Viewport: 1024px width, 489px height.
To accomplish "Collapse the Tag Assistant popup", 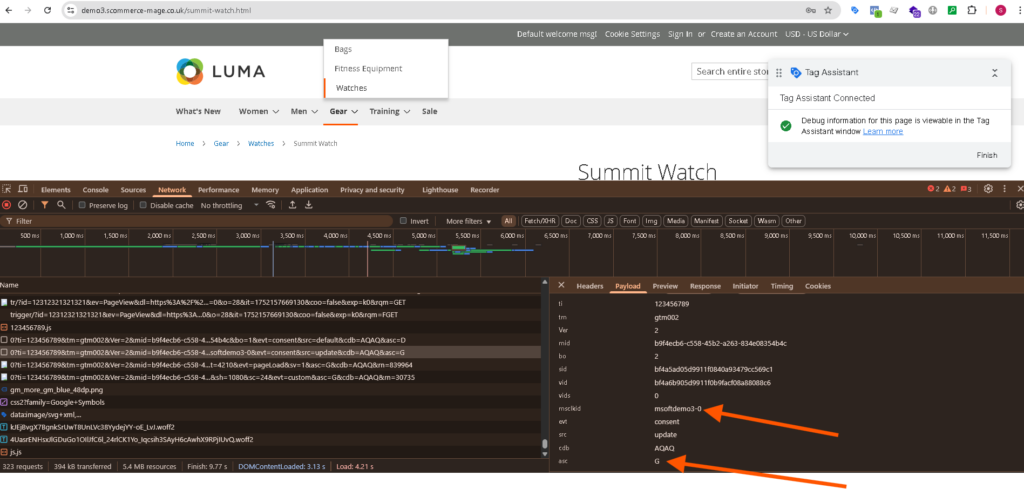I will pos(995,73).
